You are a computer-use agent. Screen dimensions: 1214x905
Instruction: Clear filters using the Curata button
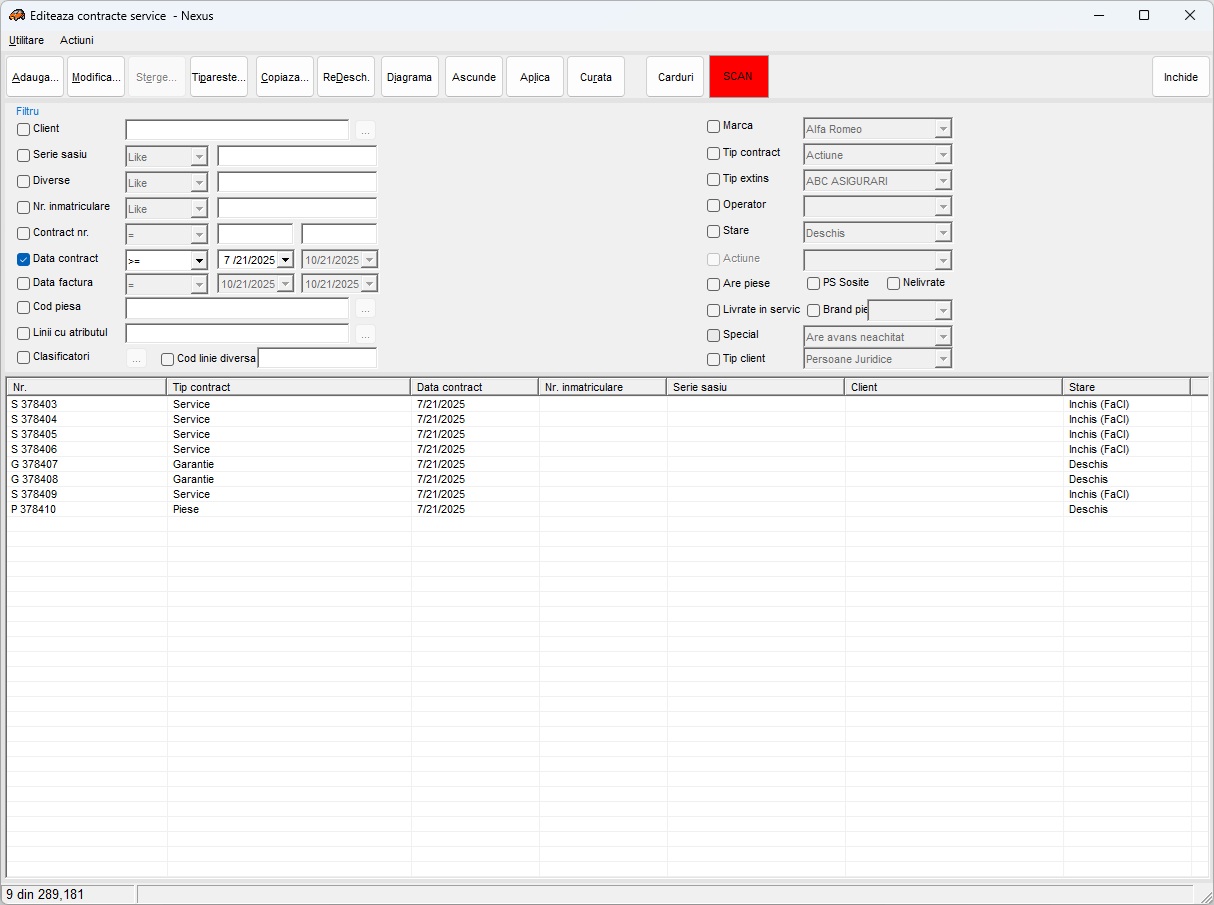[596, 77]
